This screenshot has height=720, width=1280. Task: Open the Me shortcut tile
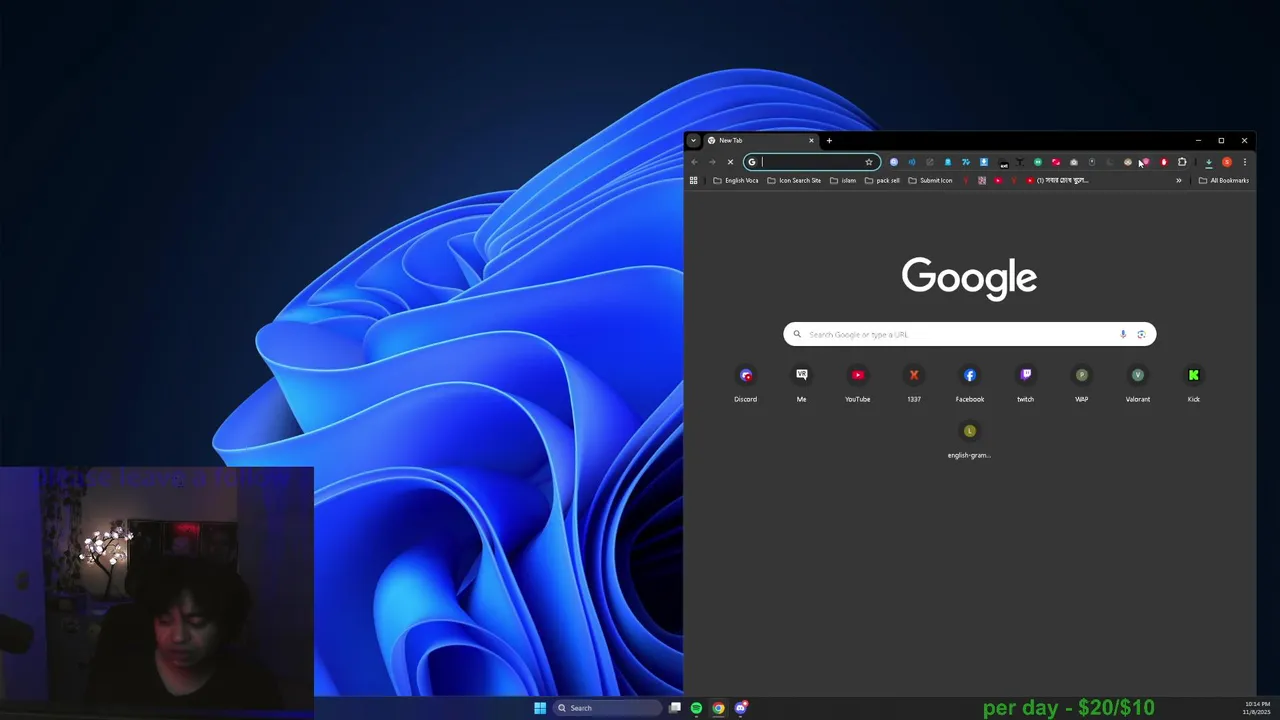pyautogui.click(x=801, y=384)
